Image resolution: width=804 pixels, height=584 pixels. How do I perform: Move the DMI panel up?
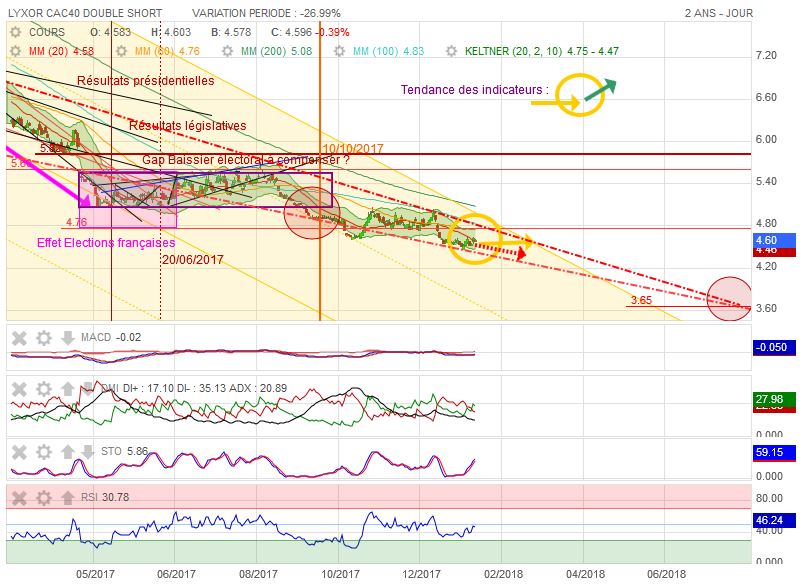(x=68, y=389)
